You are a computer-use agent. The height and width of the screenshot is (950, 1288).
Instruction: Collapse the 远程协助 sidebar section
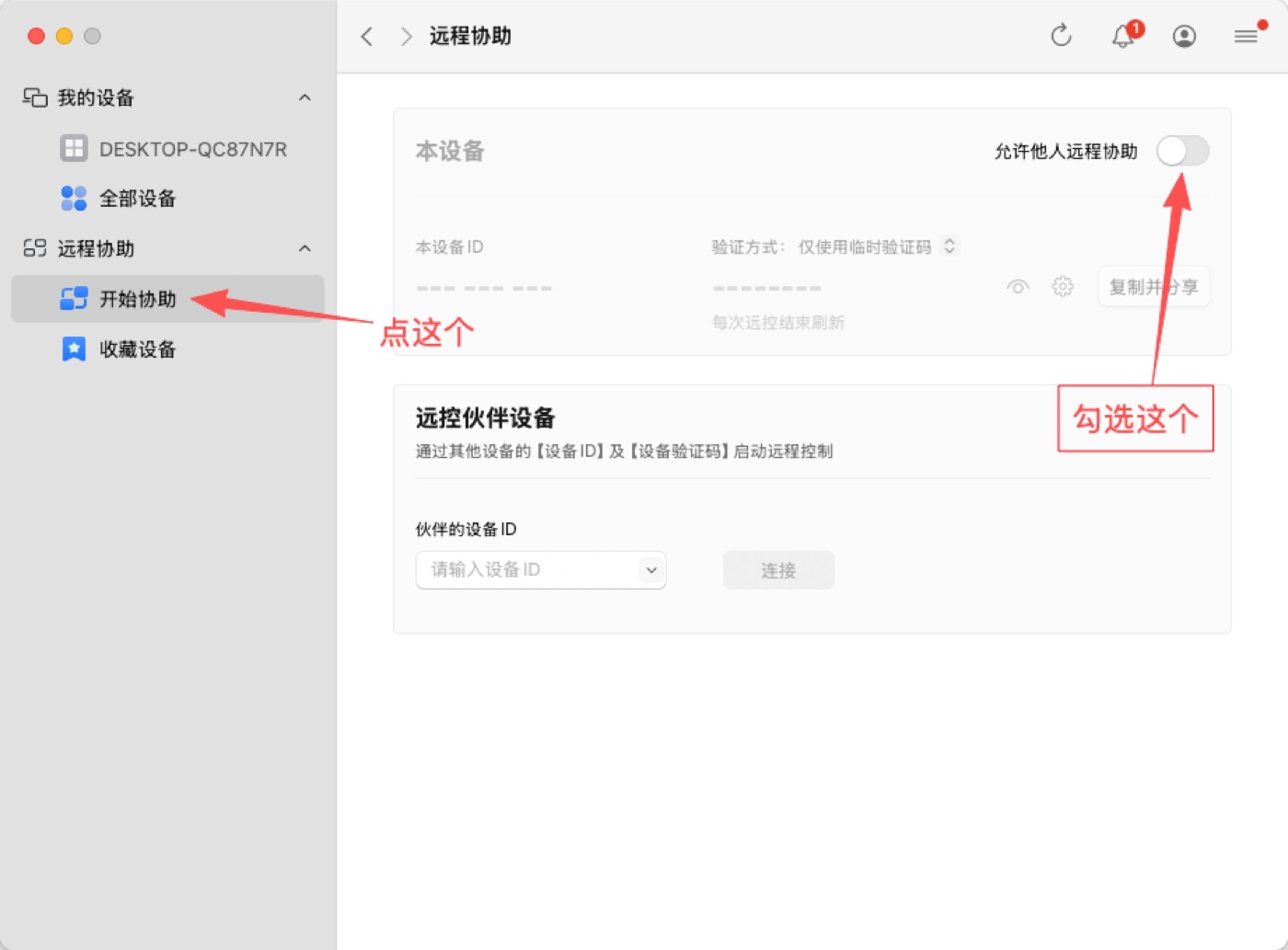tap(305, 248)
